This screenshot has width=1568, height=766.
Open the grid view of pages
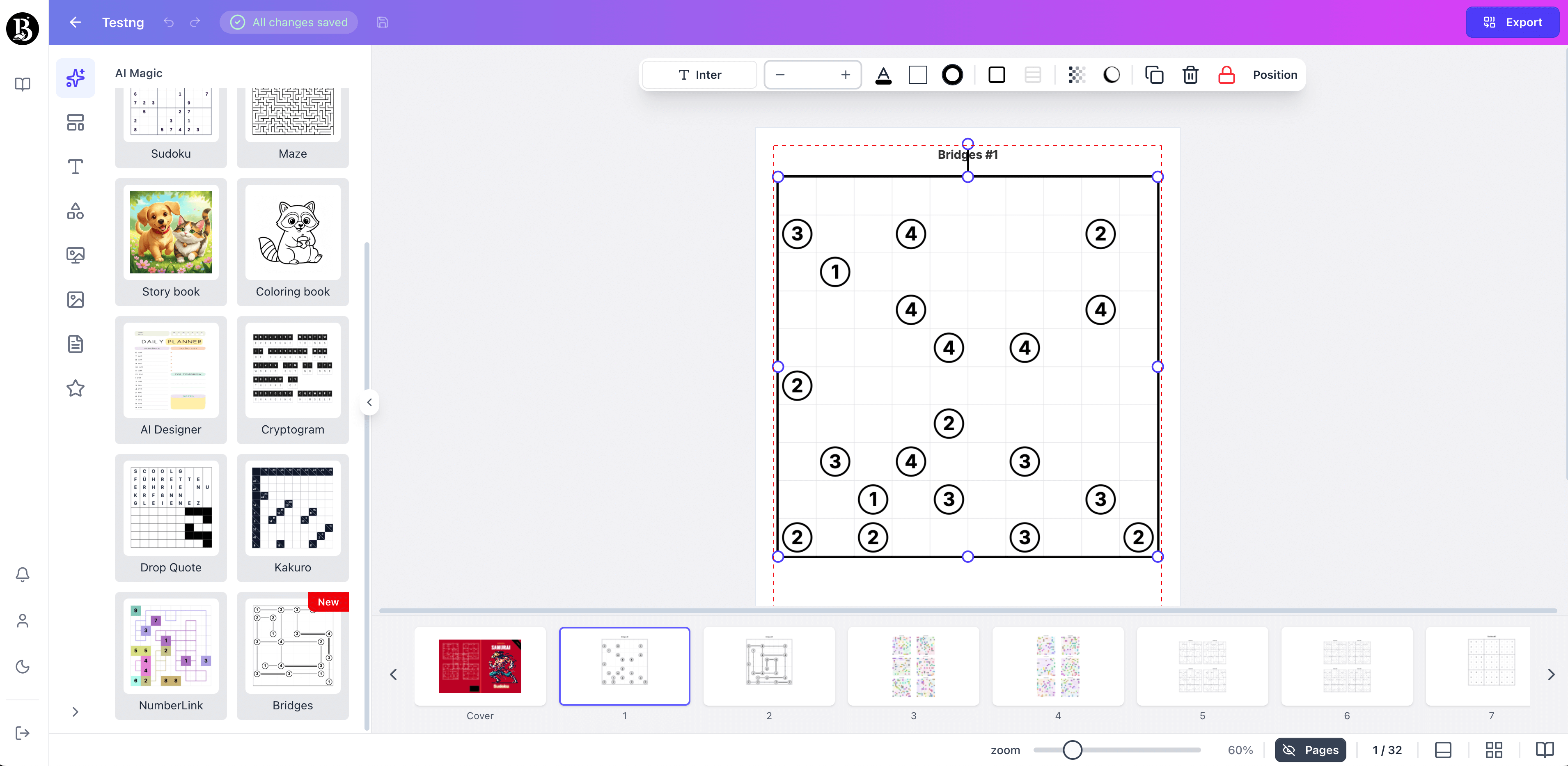(1494, 750)
